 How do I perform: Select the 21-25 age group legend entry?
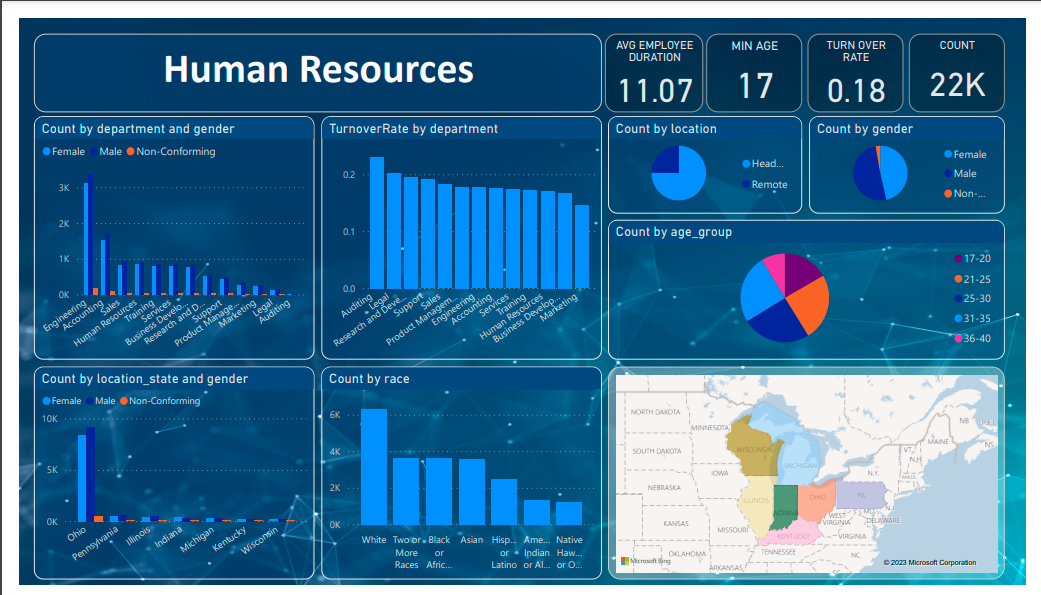coord(973,279)
